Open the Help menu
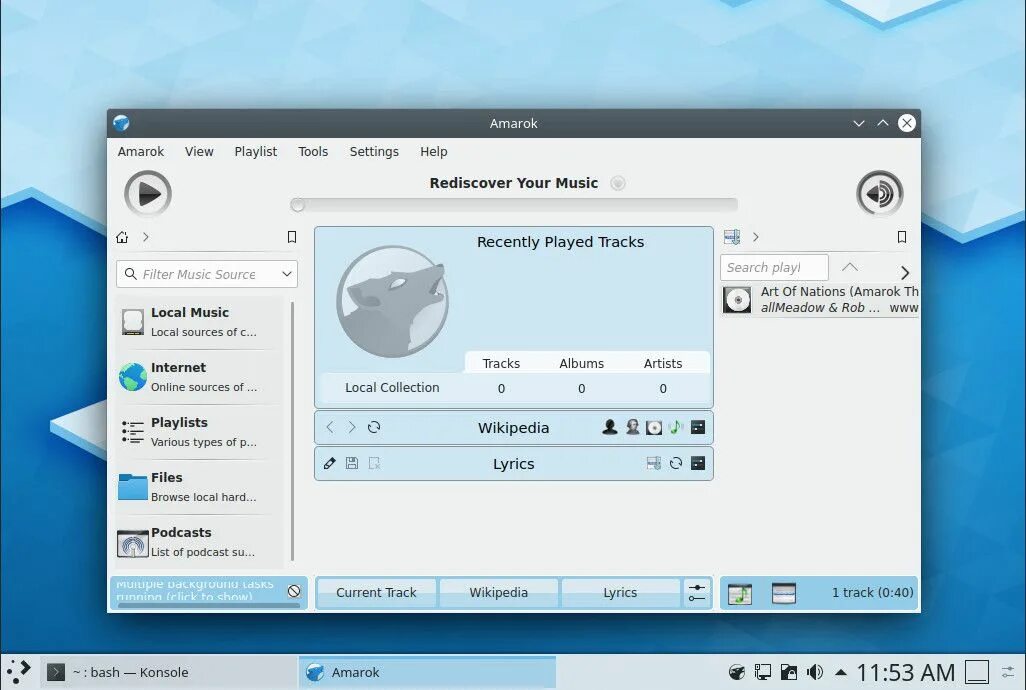Viewport: 1026px width, 690px height. click(434, 152)
